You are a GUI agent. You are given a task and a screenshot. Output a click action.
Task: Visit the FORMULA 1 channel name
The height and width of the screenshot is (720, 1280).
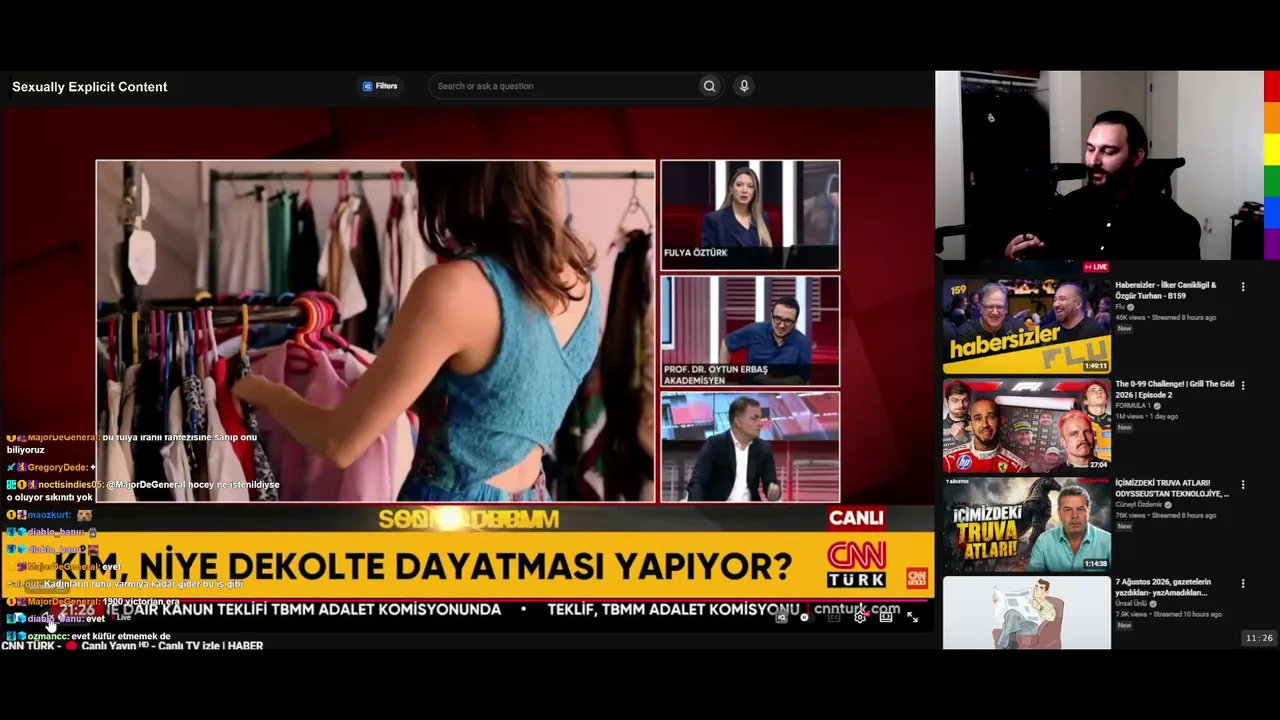[x=1135, y=406]
